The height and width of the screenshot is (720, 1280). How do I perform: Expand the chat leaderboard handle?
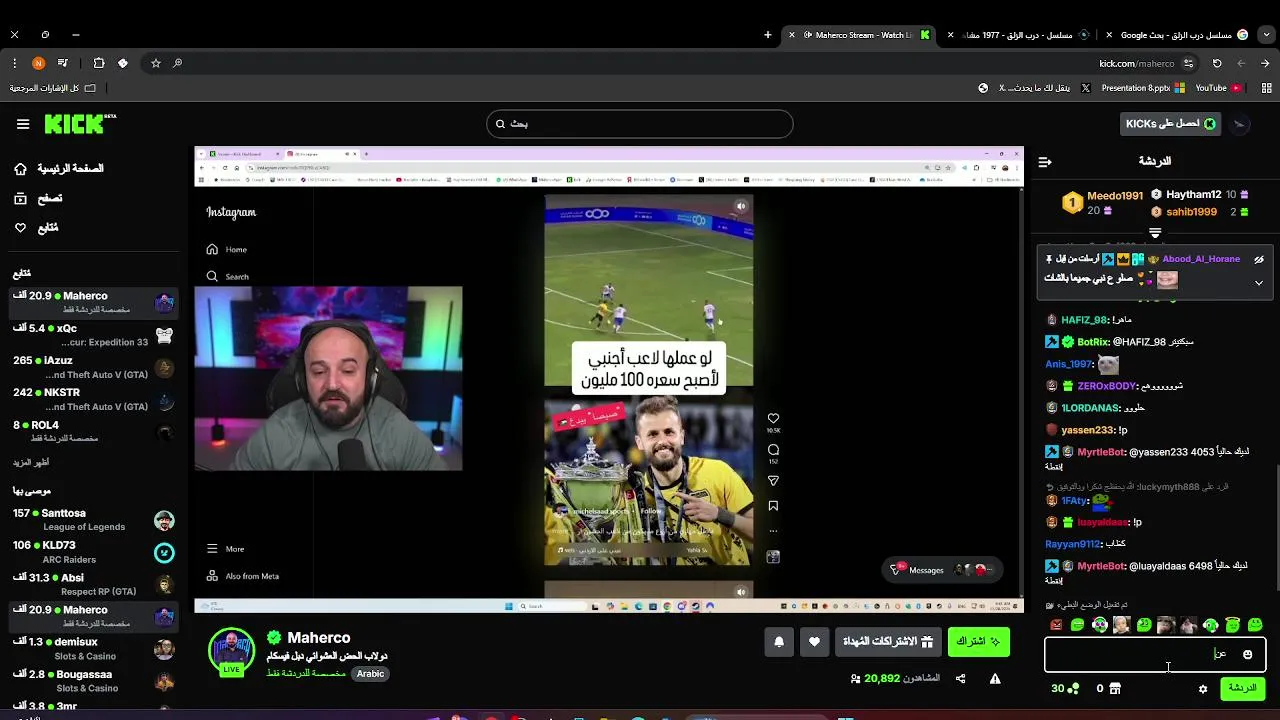(x=1155, y=233)
